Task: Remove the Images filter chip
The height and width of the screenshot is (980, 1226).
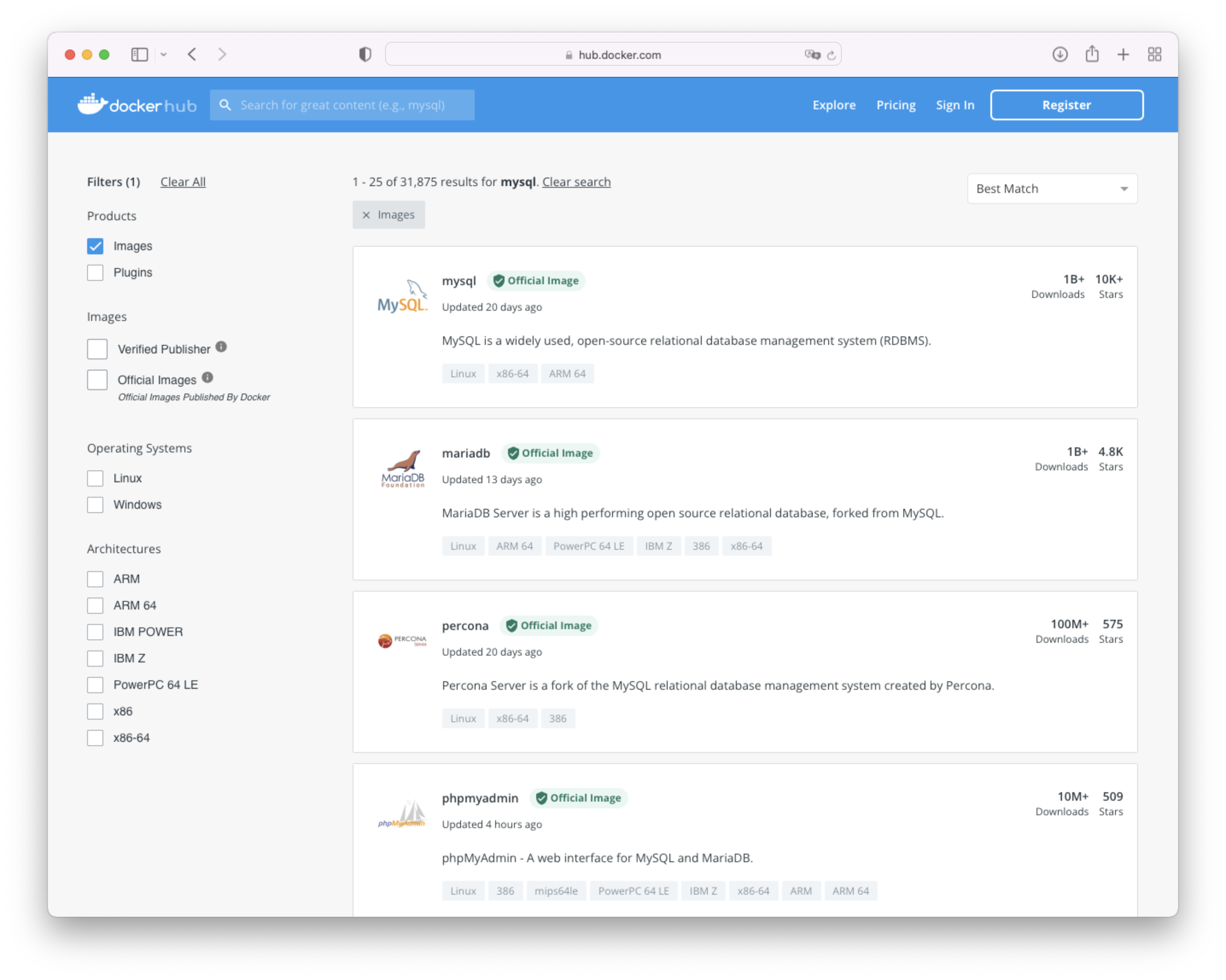Action: click(x=366, y=215)
